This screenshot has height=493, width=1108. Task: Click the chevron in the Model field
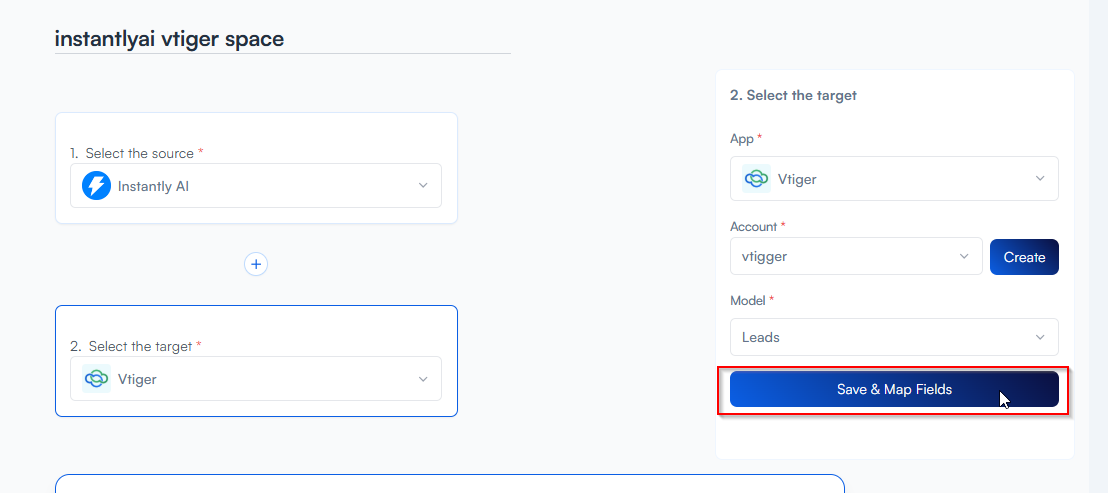[x=1040, y=337]
